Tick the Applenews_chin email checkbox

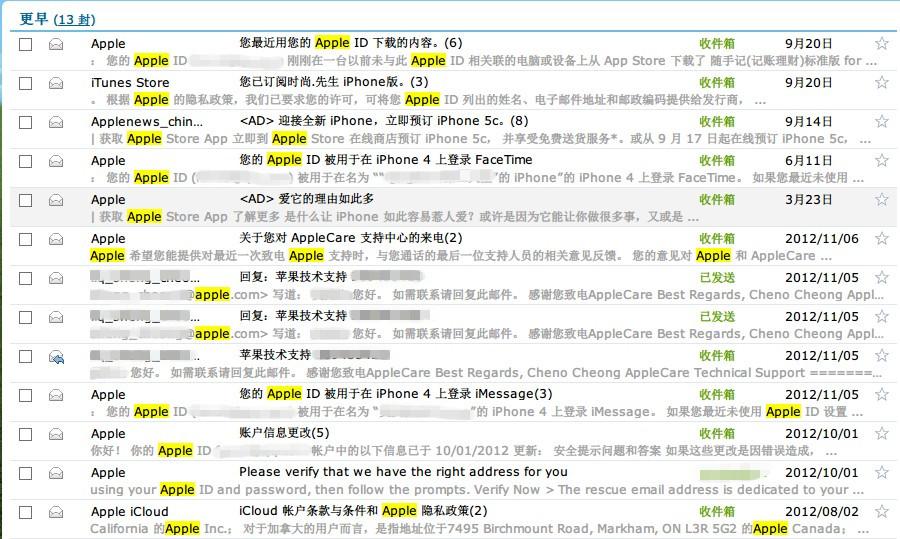coord(25,122)
